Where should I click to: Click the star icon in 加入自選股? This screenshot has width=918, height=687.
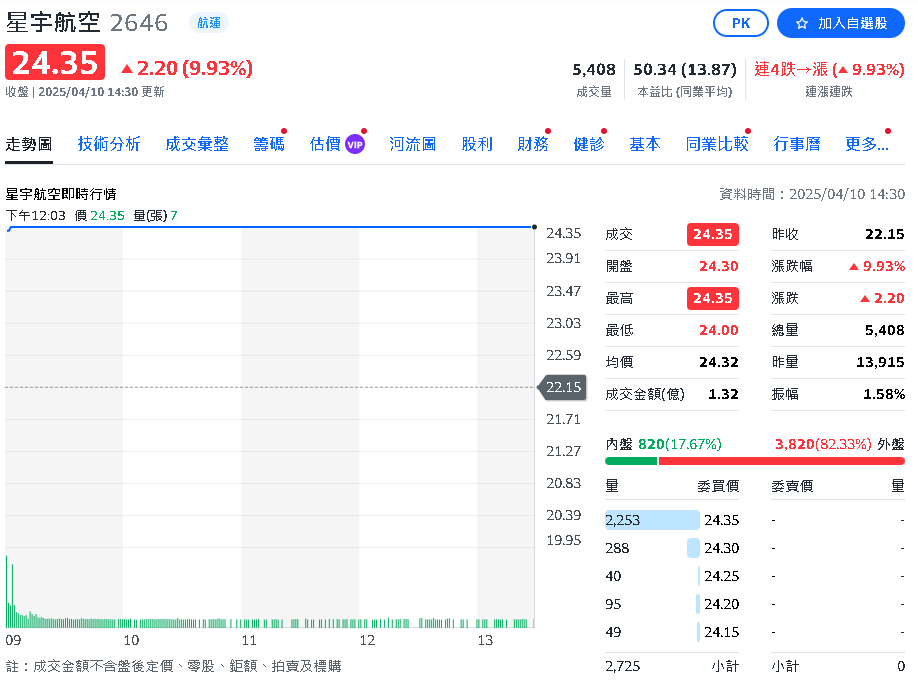802,23
